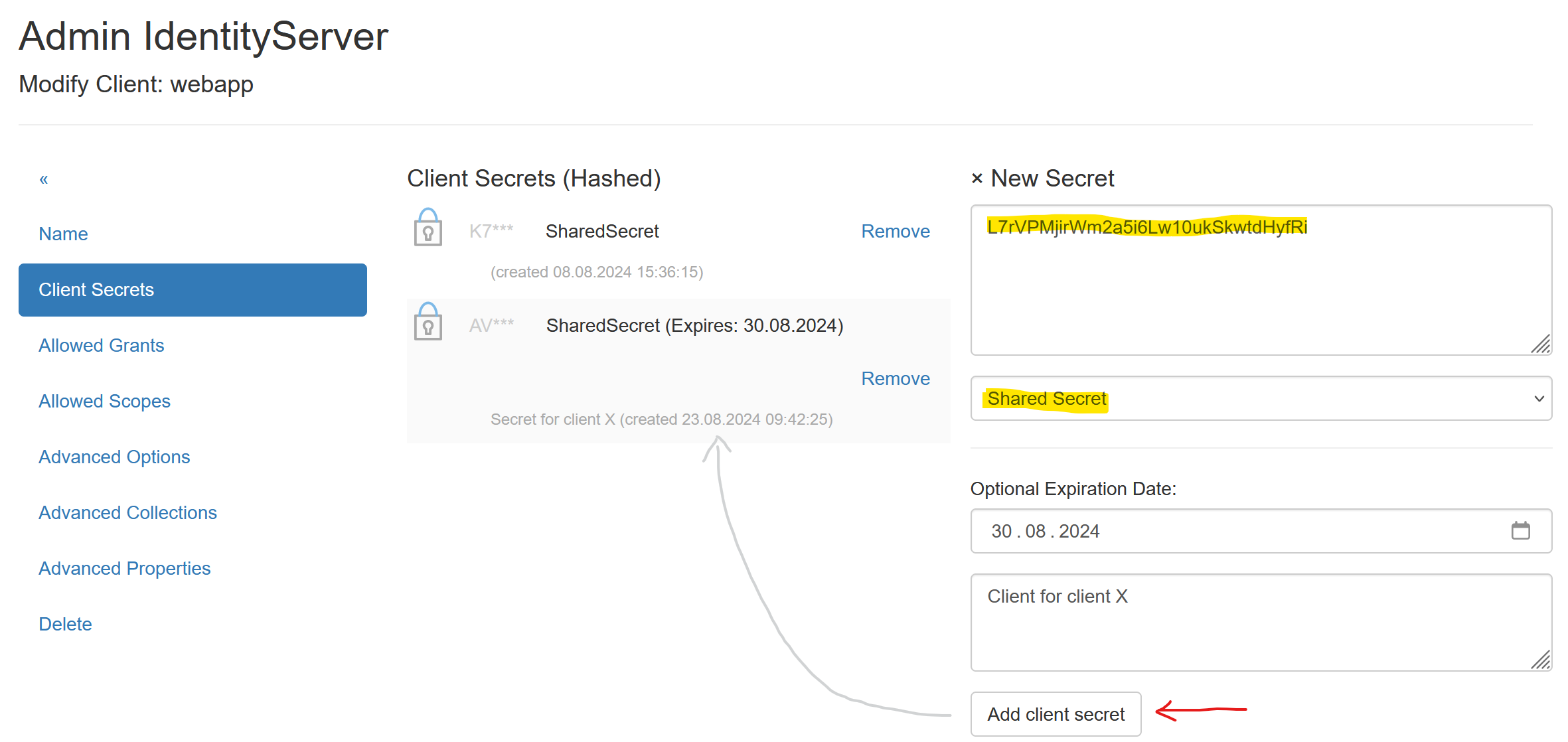Open the Advanced Options section

pyautogui.click(x=114, y=457)
